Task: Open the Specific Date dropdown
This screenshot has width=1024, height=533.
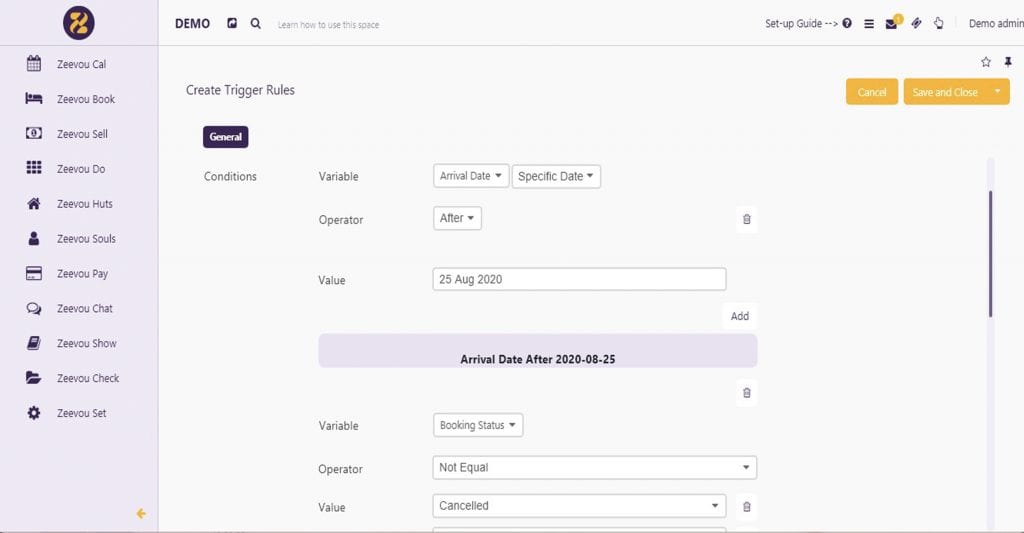Action: pyautogui.click(x=556, y=176)
